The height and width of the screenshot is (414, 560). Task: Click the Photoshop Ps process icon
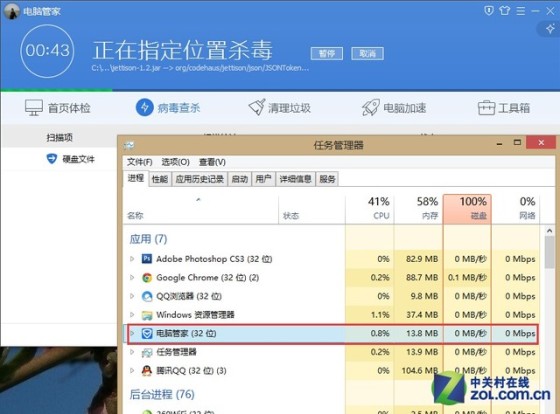pos(147,259)
